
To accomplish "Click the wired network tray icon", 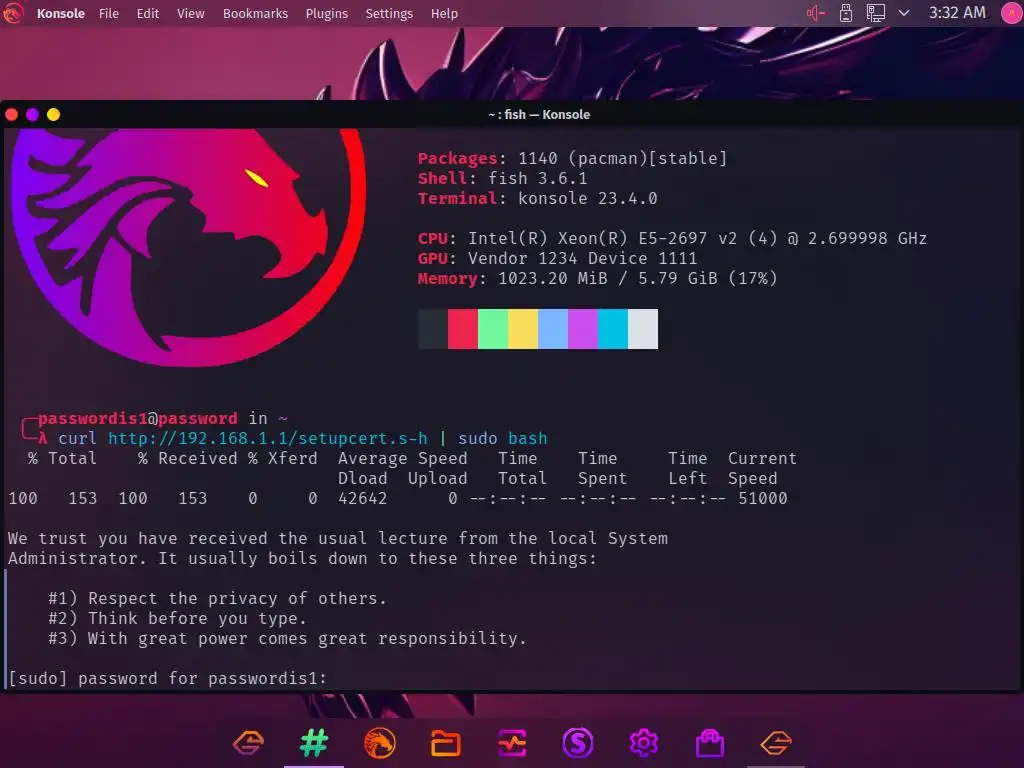I will coord(875,13).
